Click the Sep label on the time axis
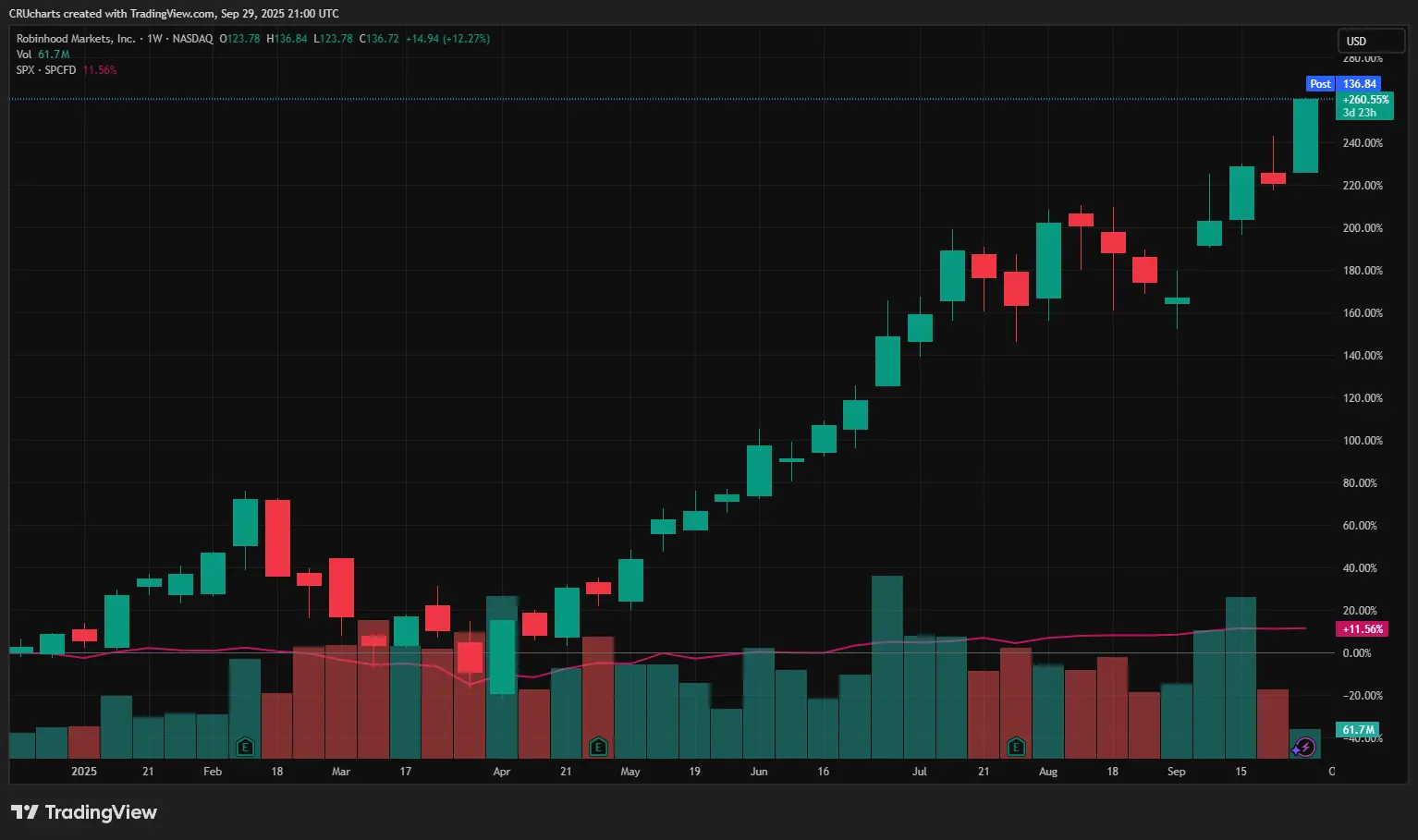Viewport: 1418px width, 840px height. 1177,772
